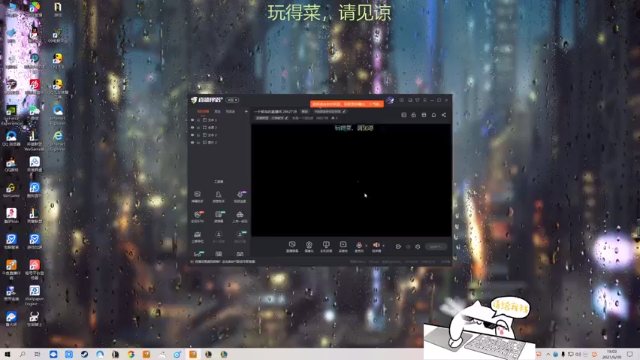Click the start live button at bottom right
This screenshot has width=640, height=360.
[x=436, y=247]
